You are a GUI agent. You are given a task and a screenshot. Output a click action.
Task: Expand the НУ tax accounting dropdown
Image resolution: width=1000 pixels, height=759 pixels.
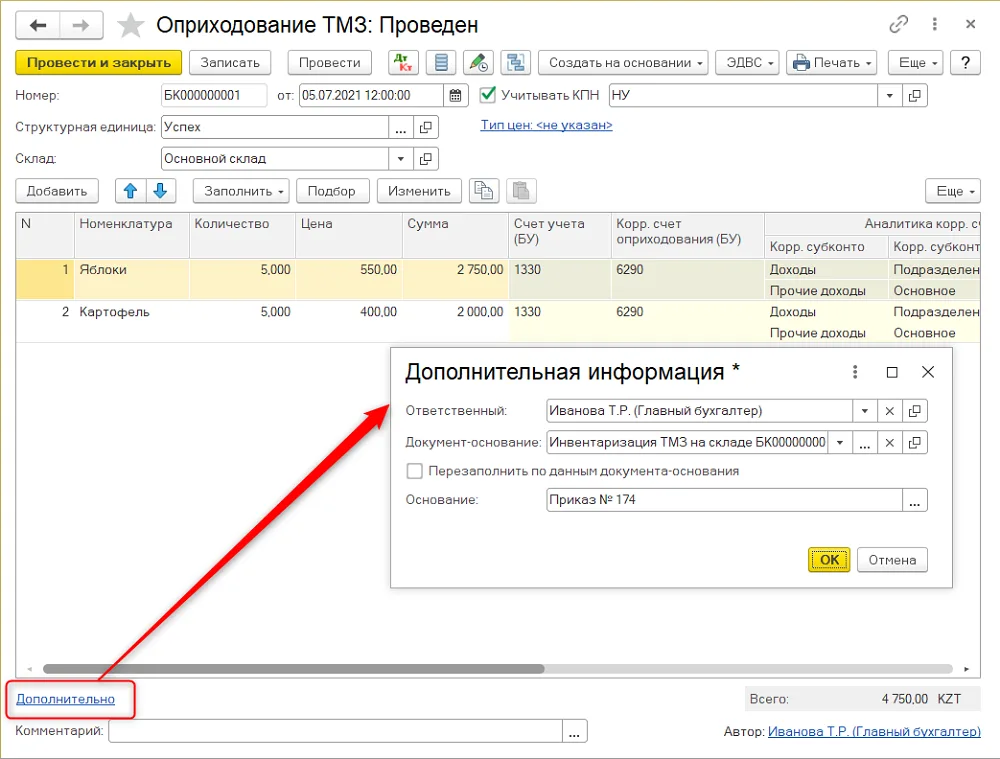890,96
